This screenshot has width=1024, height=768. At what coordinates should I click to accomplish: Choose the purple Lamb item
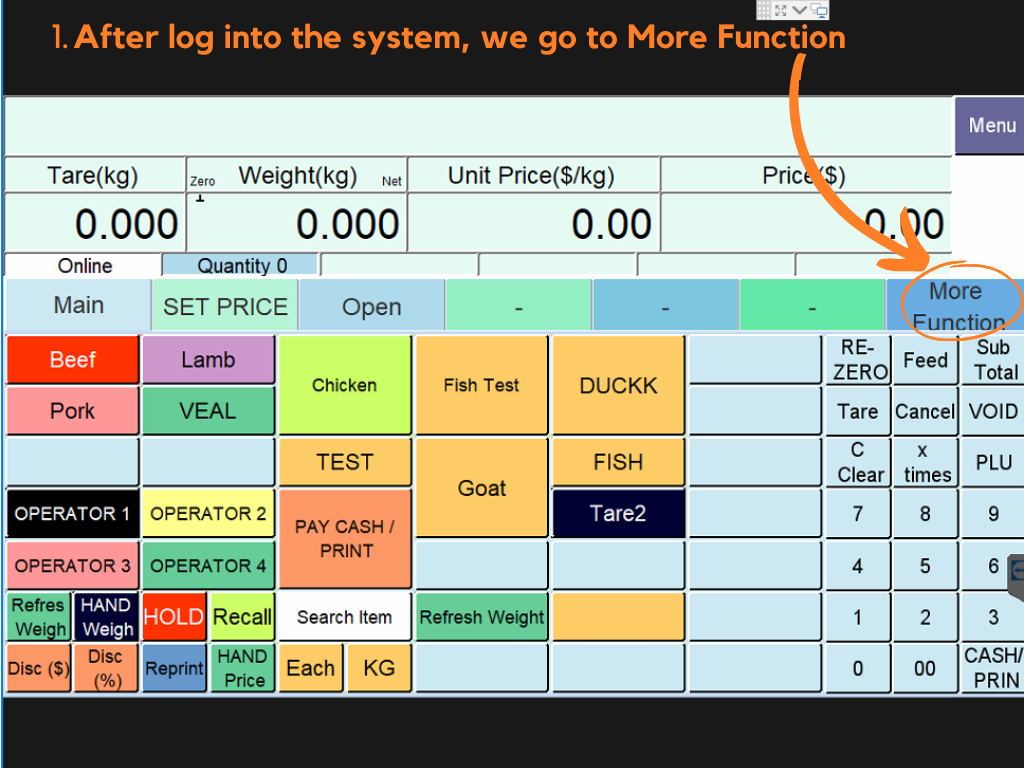[x=208, y=360]
